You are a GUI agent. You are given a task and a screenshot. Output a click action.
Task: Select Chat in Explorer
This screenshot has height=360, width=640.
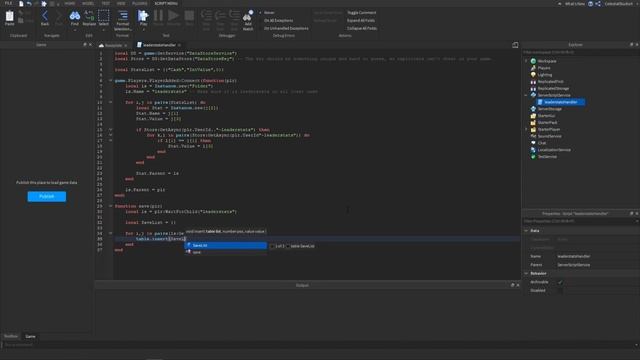(542, 143)
